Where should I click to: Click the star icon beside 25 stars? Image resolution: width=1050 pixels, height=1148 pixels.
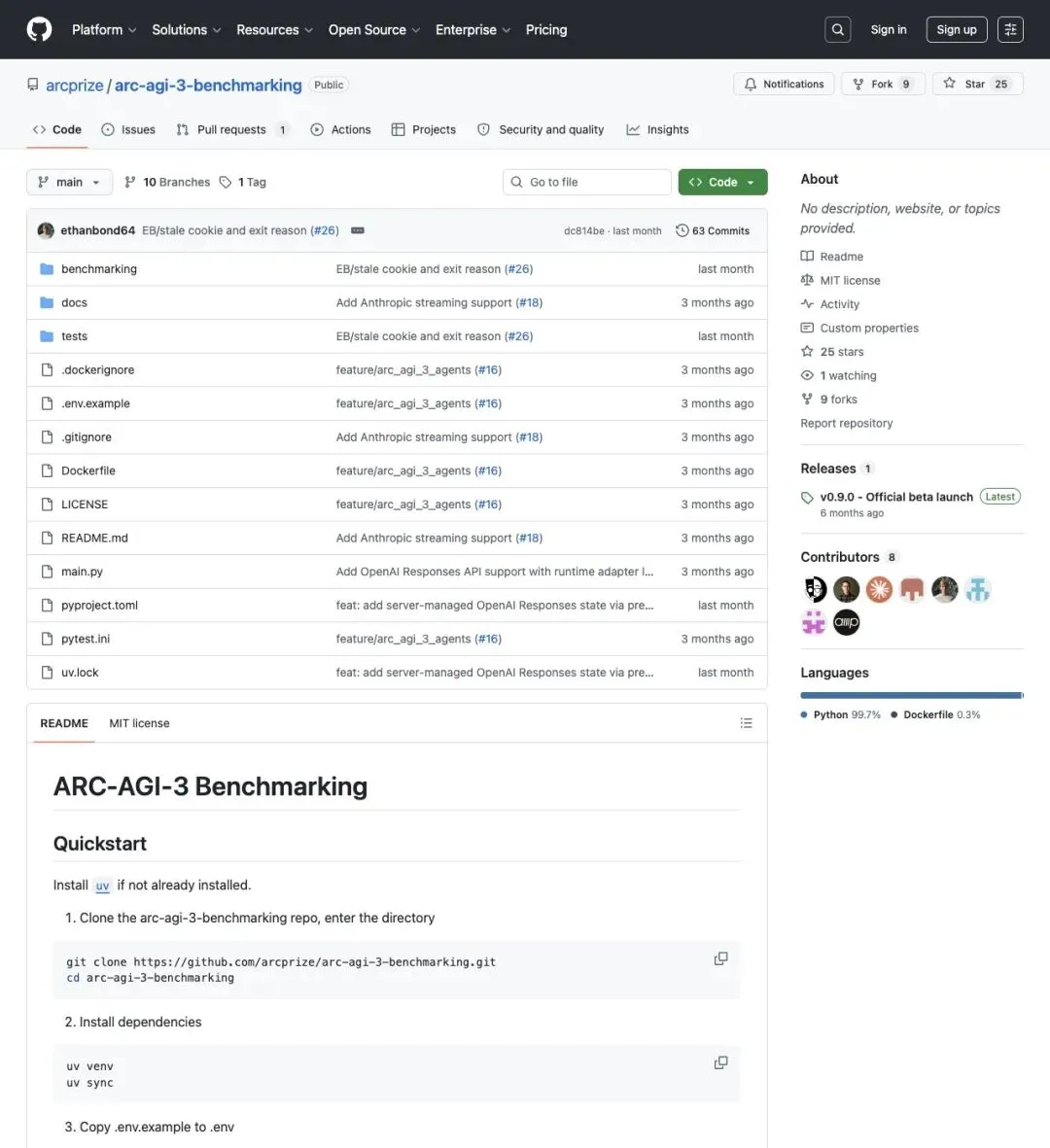(807, 352)
